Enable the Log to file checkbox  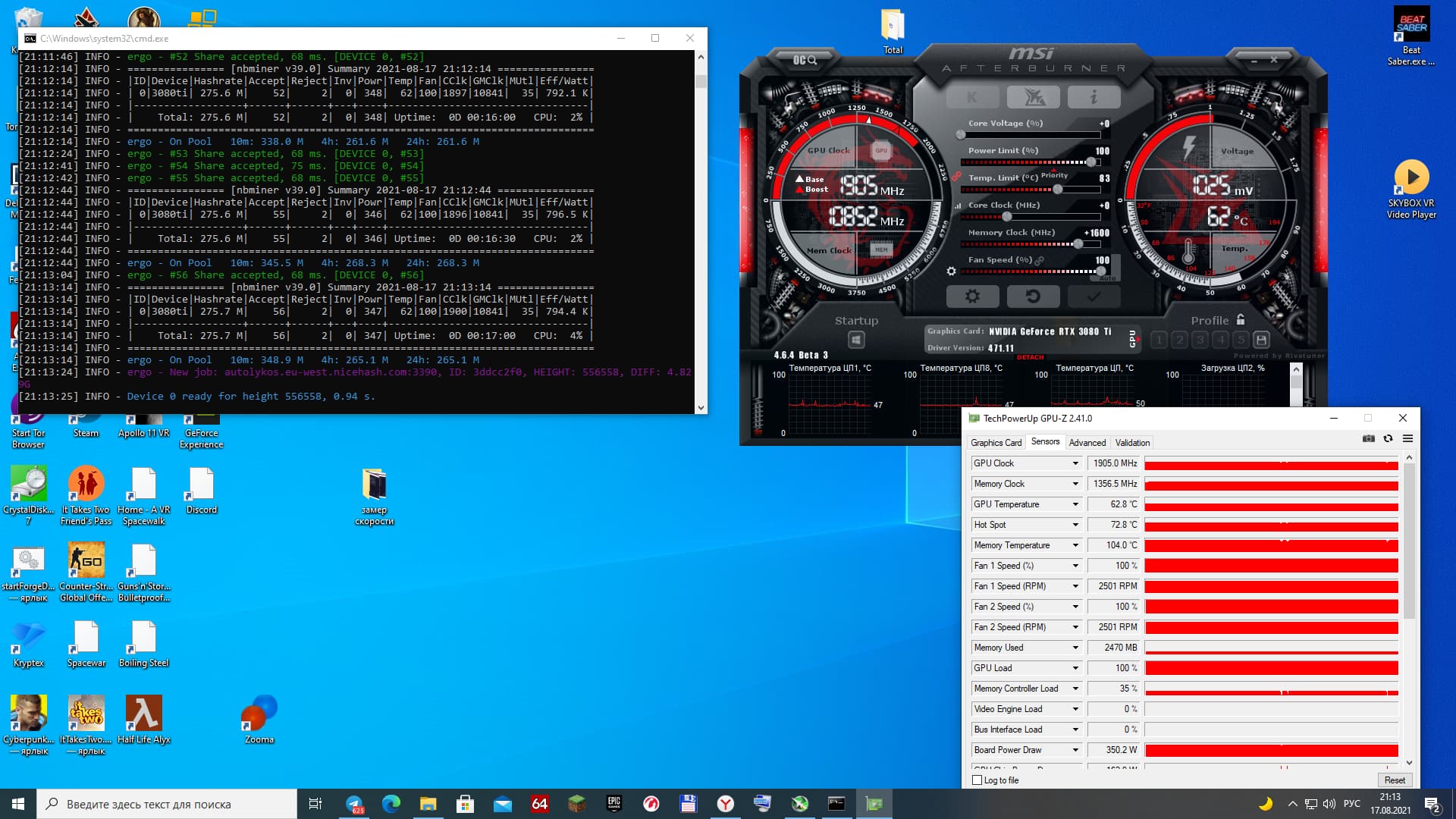tap(977, 780)
